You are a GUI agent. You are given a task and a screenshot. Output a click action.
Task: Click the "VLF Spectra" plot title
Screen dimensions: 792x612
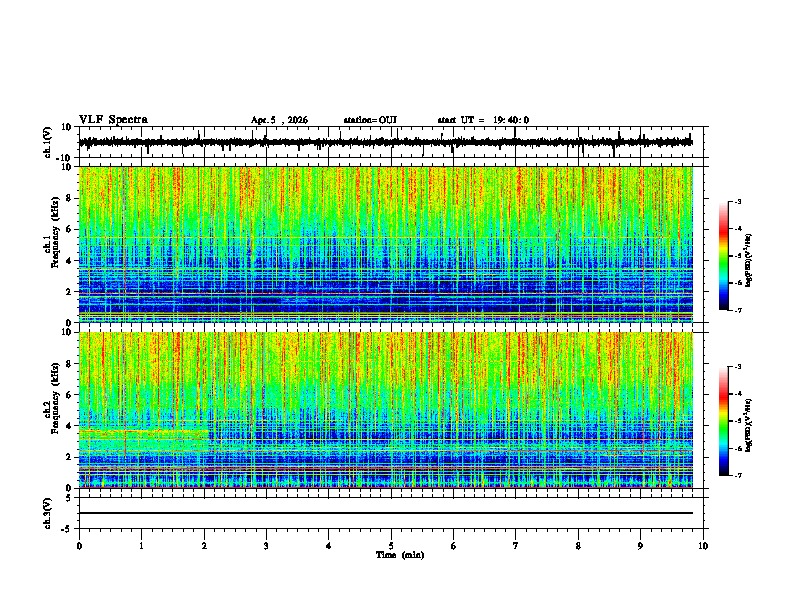113,120
